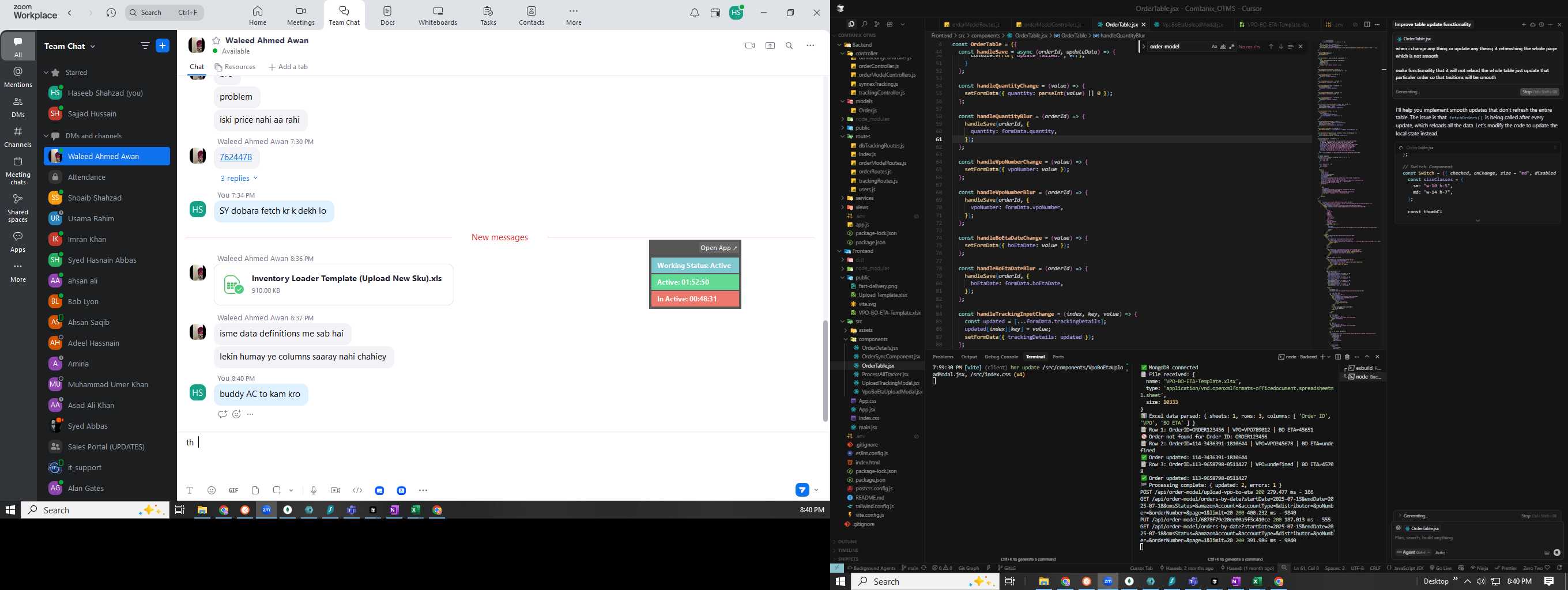1568x590 pixels.
Task: Open the 7624478 link
Action: [x=236, y=157]
